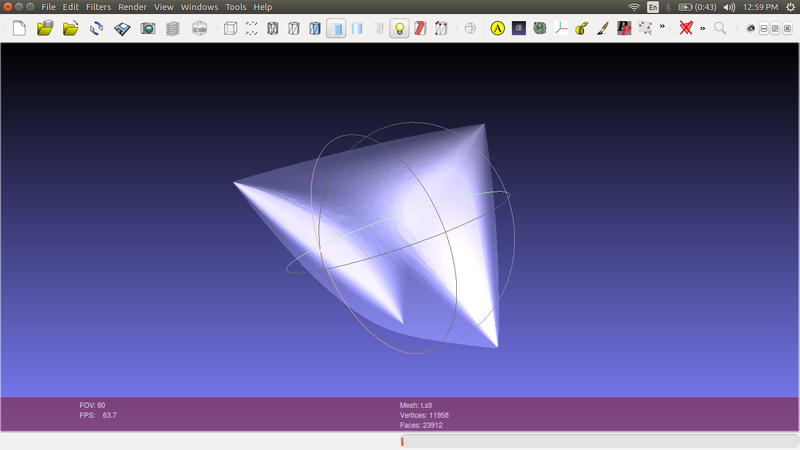Click the magnifier search icon
800x450 pixels.
(720, 28)
